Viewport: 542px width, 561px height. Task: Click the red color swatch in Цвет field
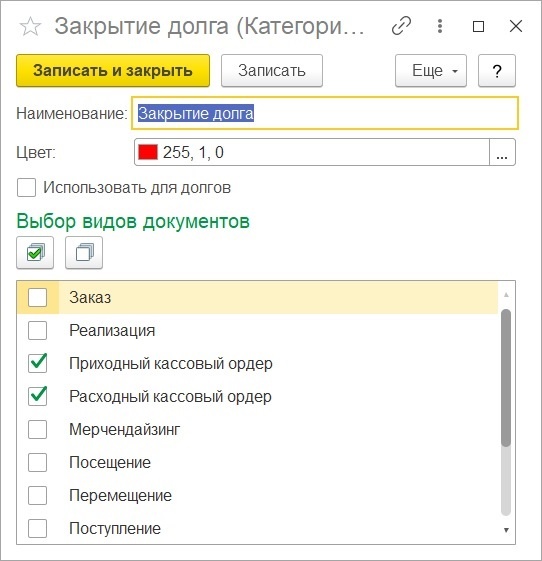point(148,152)
